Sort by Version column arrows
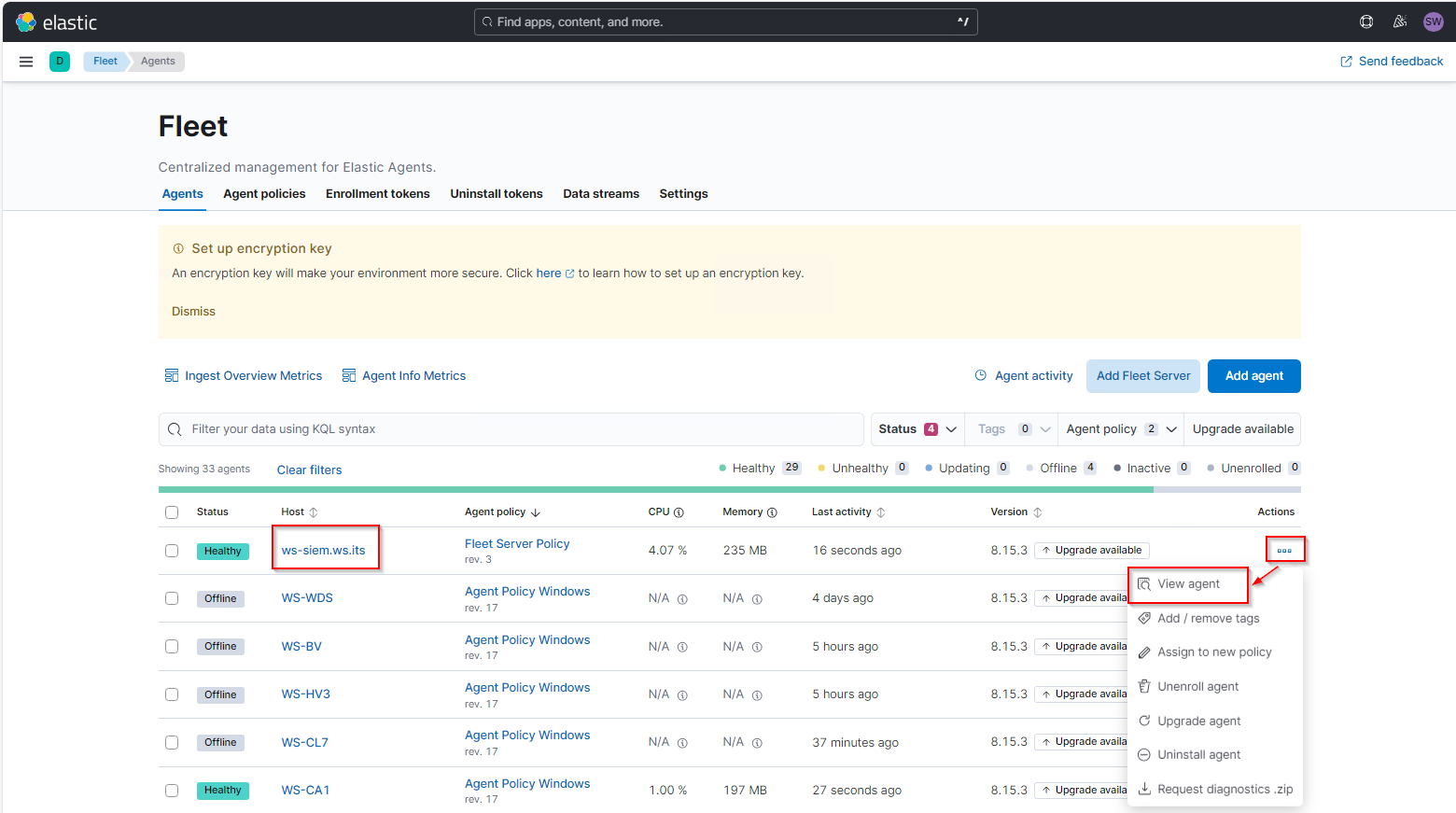The image size is (1456, 813). pyautogui.click(x=1038, y=512)
